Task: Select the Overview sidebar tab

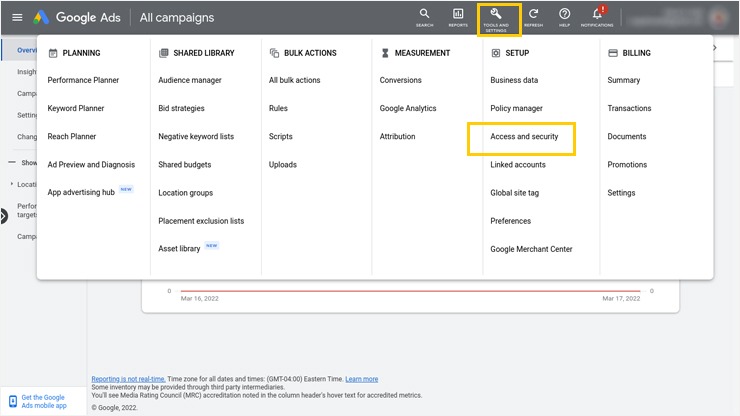Action: [x=20, y=50]
